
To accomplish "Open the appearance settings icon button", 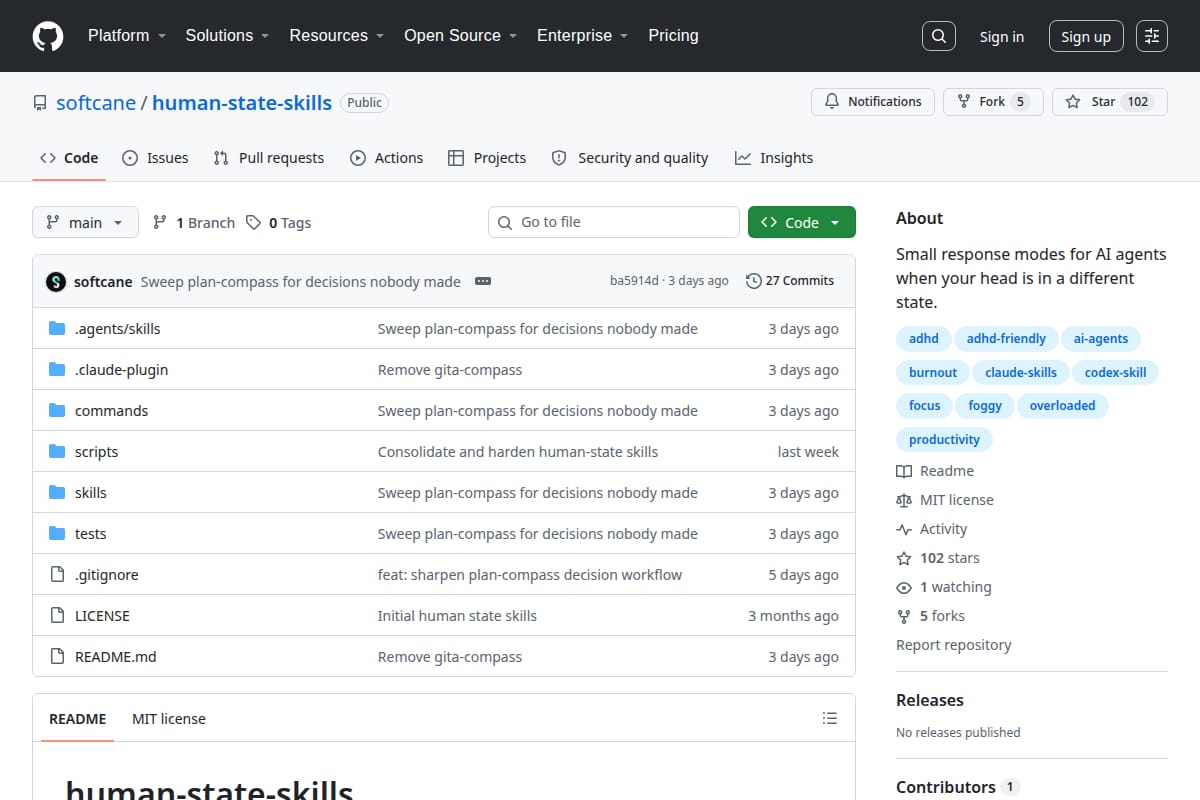I will 1152,36.
